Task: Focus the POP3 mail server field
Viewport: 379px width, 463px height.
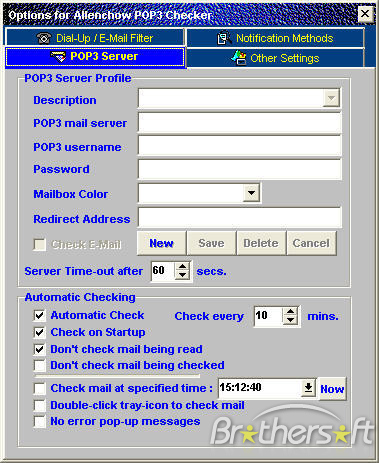Action: pyautogui.click(x=240, y=122)
